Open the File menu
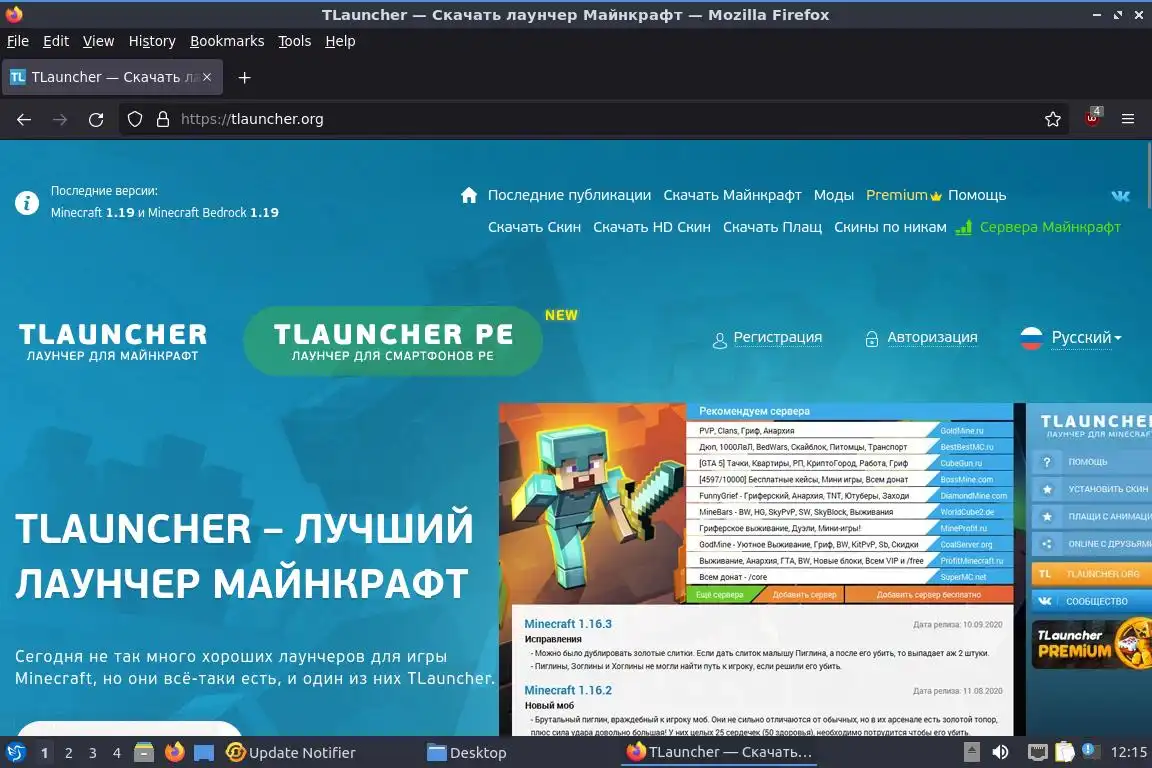The image size is (1152, 768). click(18, 41)
